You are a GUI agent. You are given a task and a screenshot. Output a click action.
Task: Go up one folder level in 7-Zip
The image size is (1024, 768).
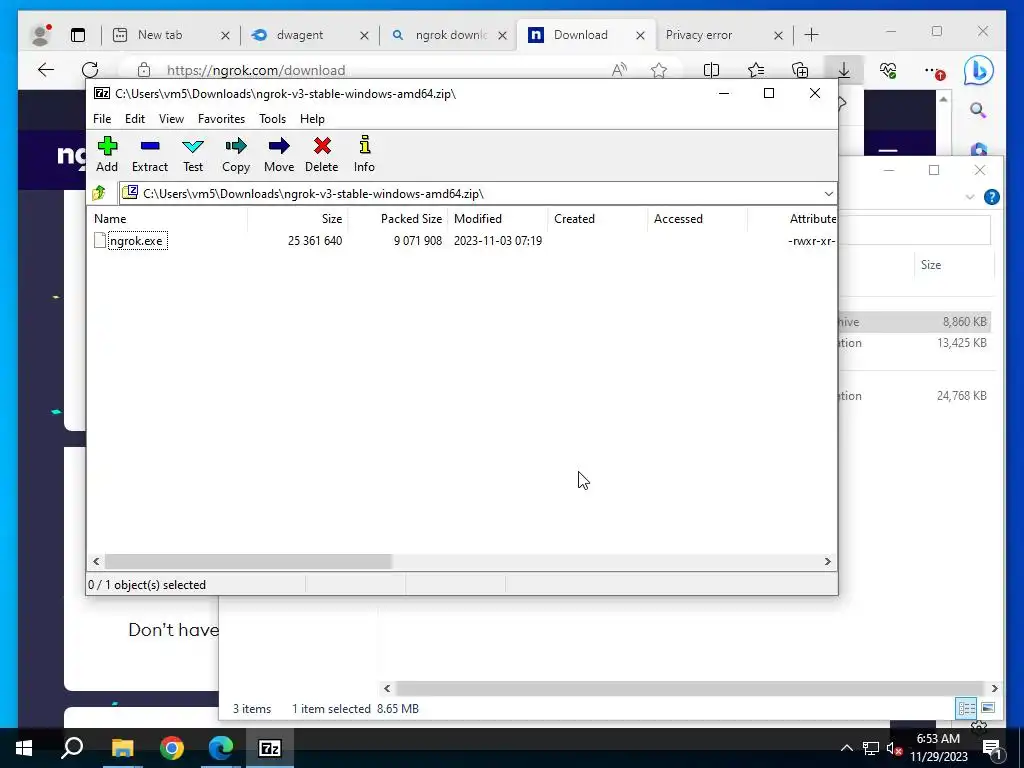(99, 193)
